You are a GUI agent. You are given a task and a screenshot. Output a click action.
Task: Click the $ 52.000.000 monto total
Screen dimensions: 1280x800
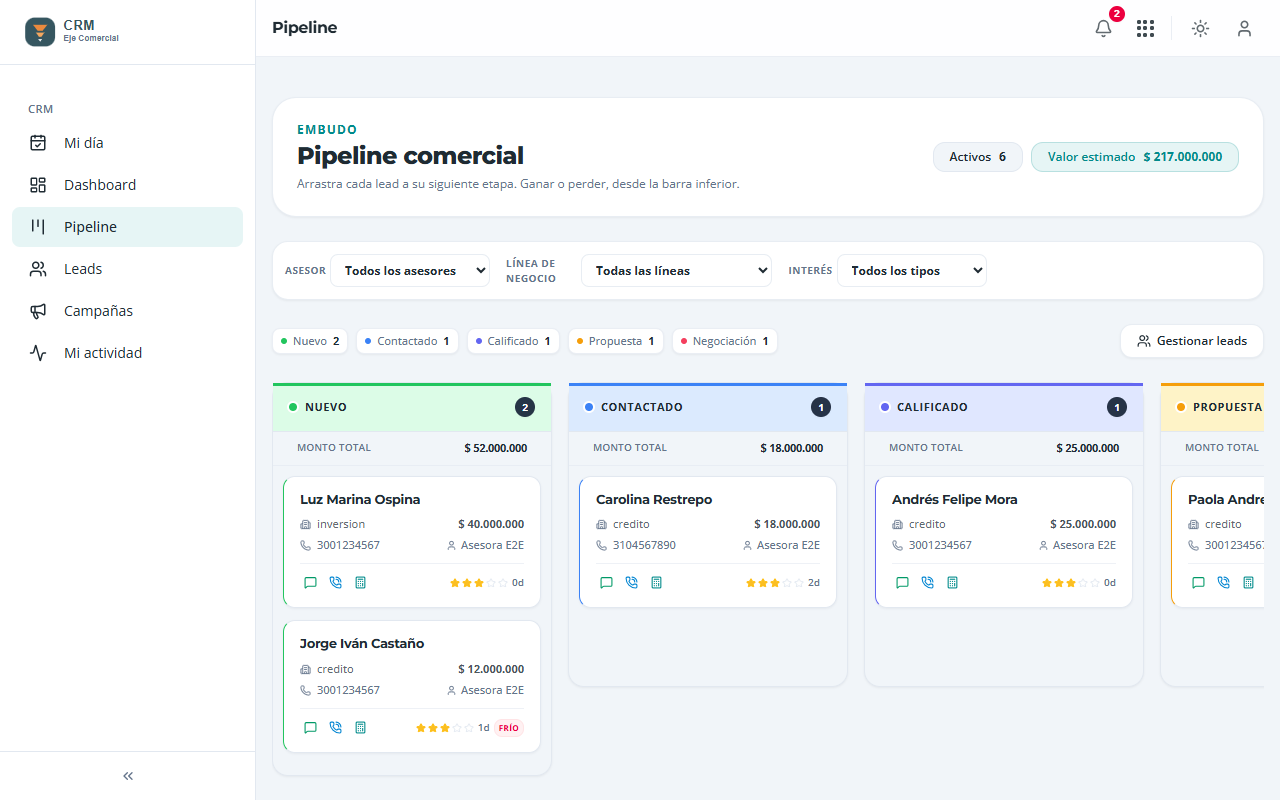pos(495,448)
